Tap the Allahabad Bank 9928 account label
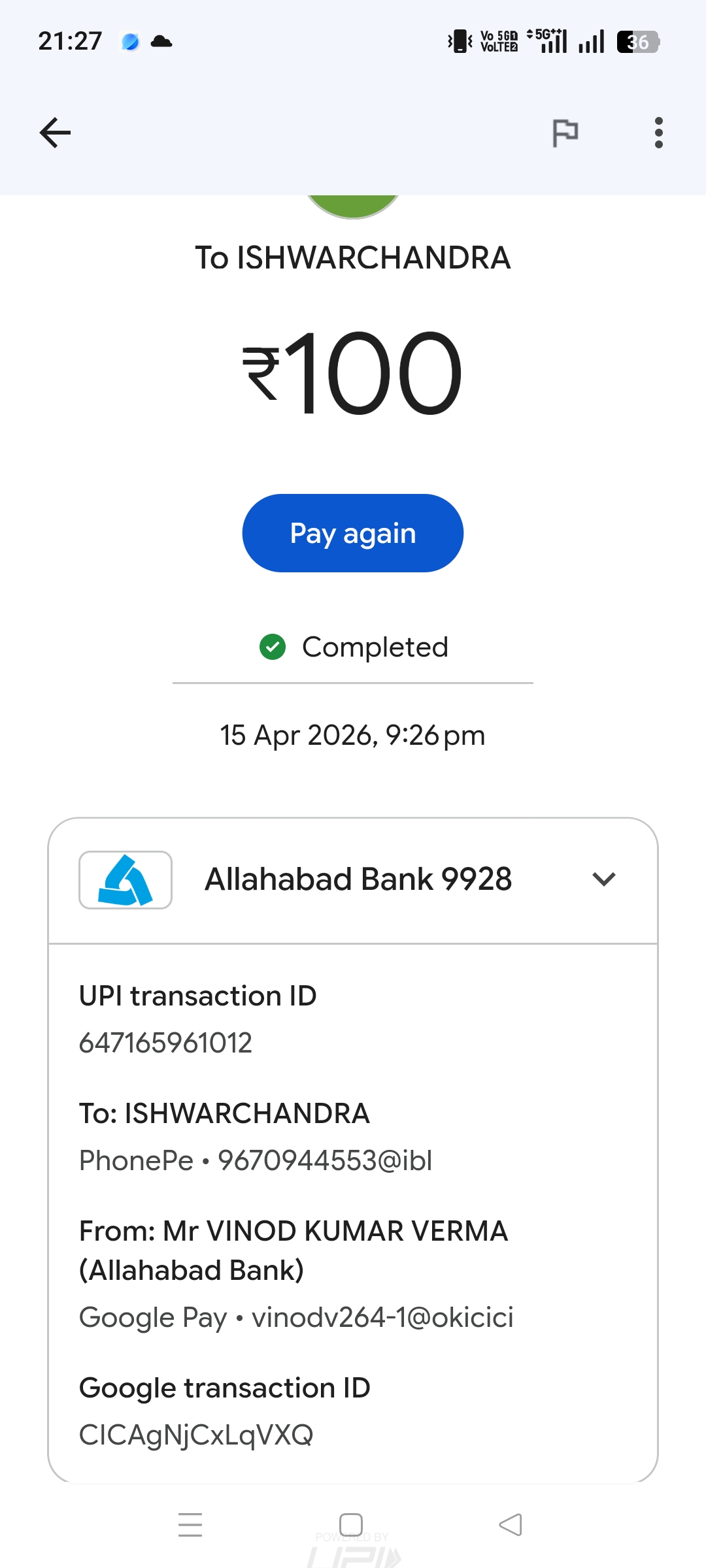Viewport: 706px width, 1568px height. (358, 879)
